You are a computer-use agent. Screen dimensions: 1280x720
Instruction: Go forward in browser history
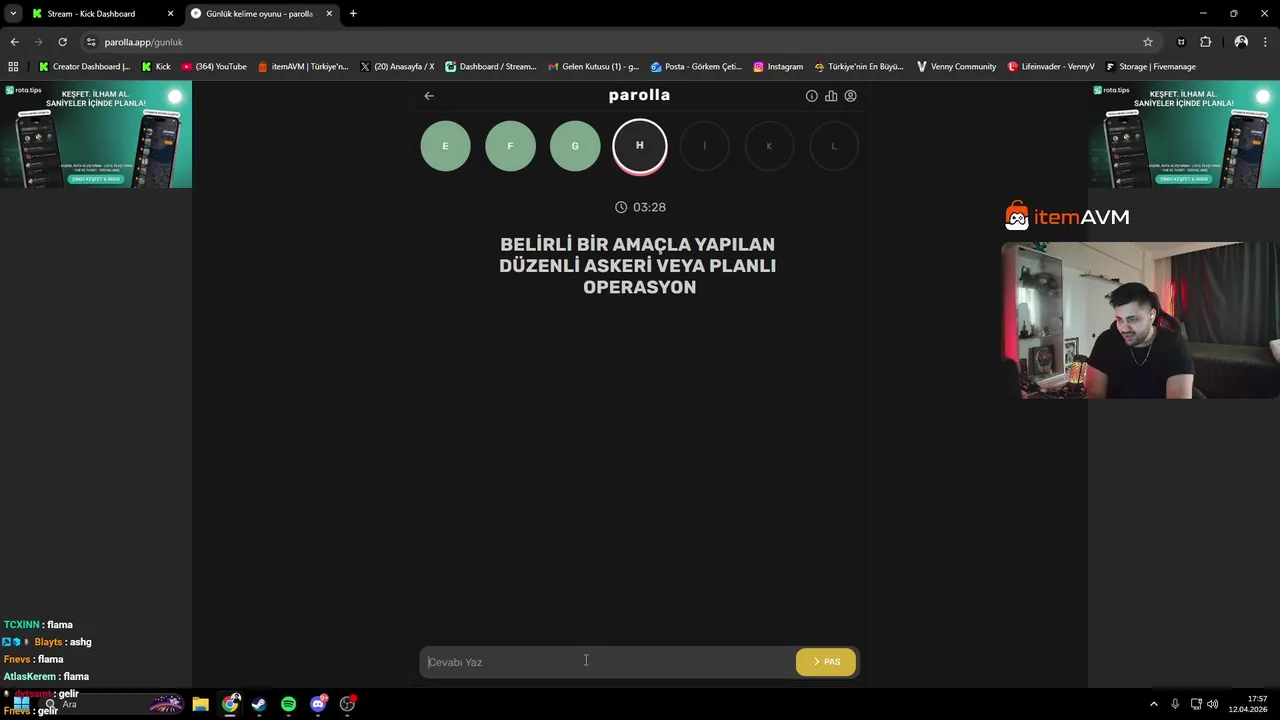pos(38,42)
